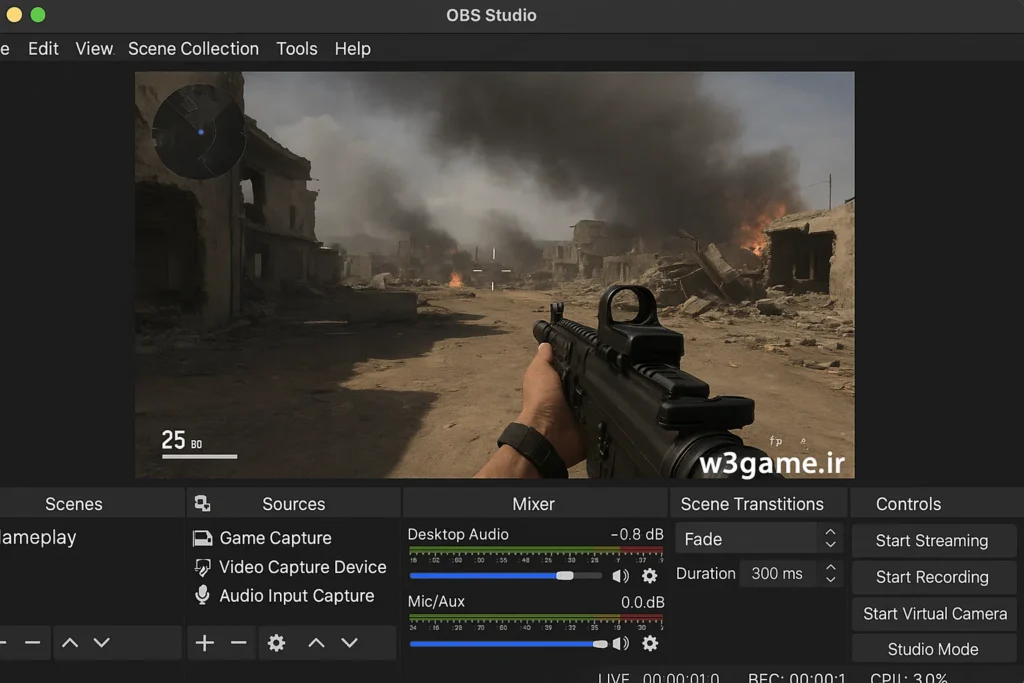Open source properties gear icon
The width and height of the screenshot is (1024, 683).
click(276, 643)
